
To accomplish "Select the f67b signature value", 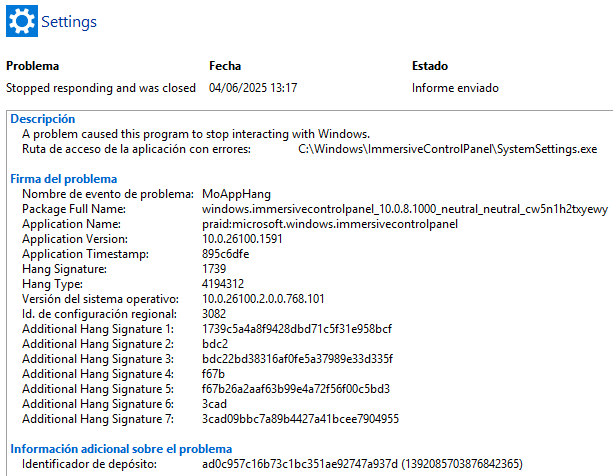I will point(213,374).
